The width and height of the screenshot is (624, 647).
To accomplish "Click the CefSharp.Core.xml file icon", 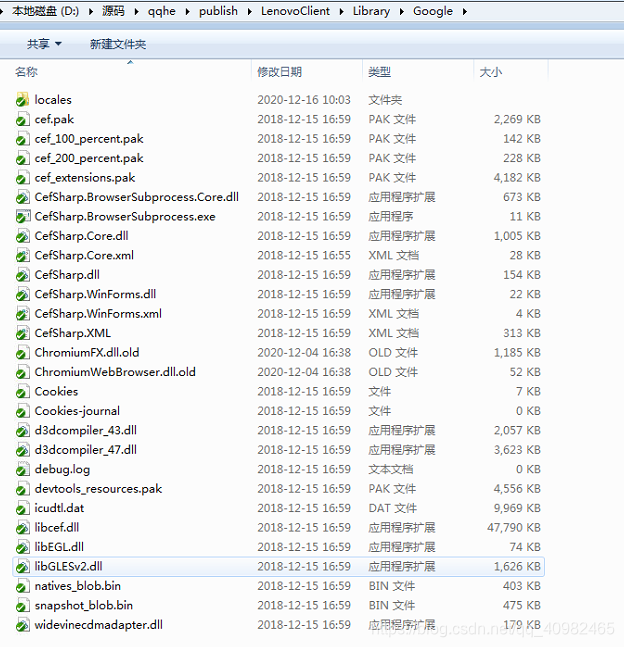I will click(x=23, y=255).
